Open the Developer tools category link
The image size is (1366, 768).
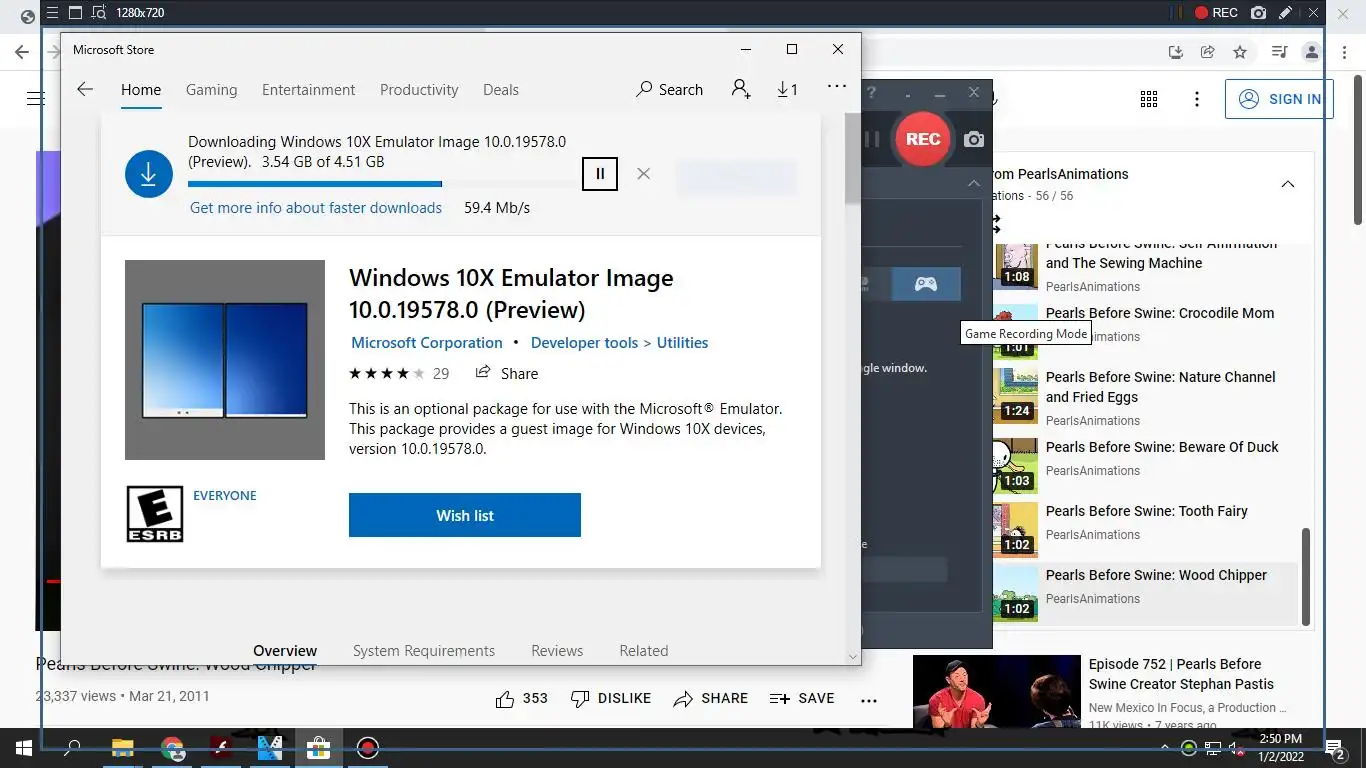point(584,342)
